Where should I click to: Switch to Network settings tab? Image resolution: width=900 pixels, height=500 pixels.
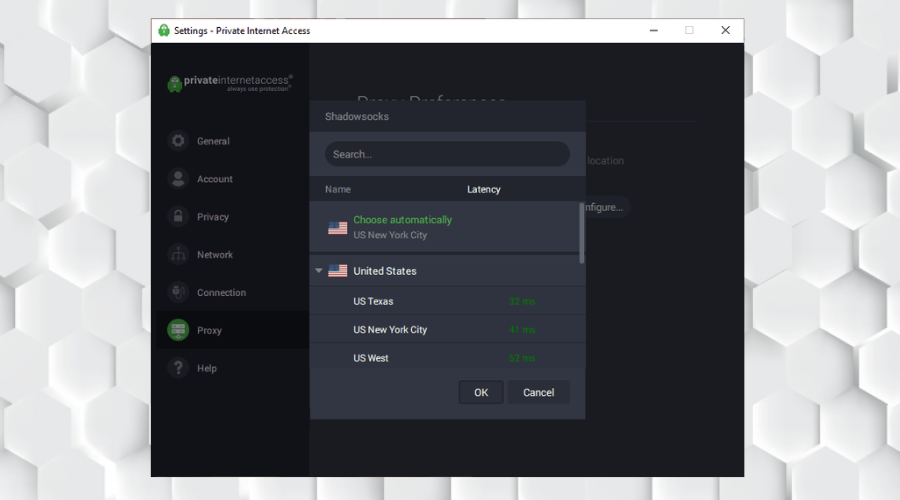[x=215, y=255]
